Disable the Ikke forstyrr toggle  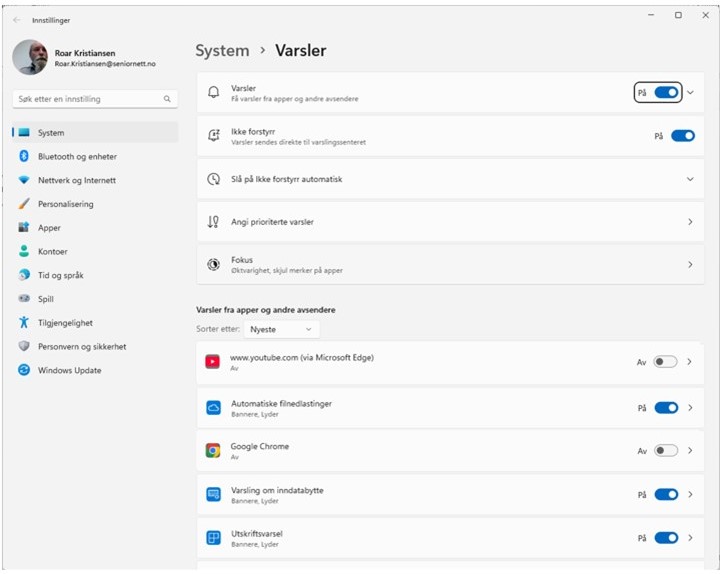point(682,136)
